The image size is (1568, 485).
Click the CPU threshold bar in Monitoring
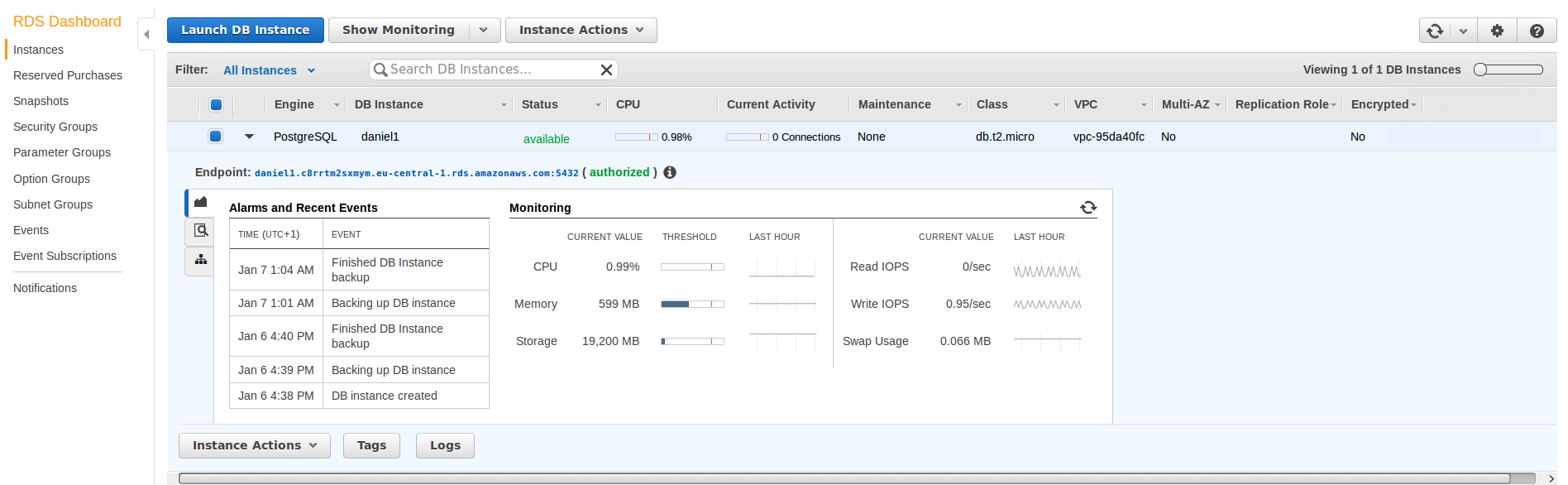tap(692, 267)
